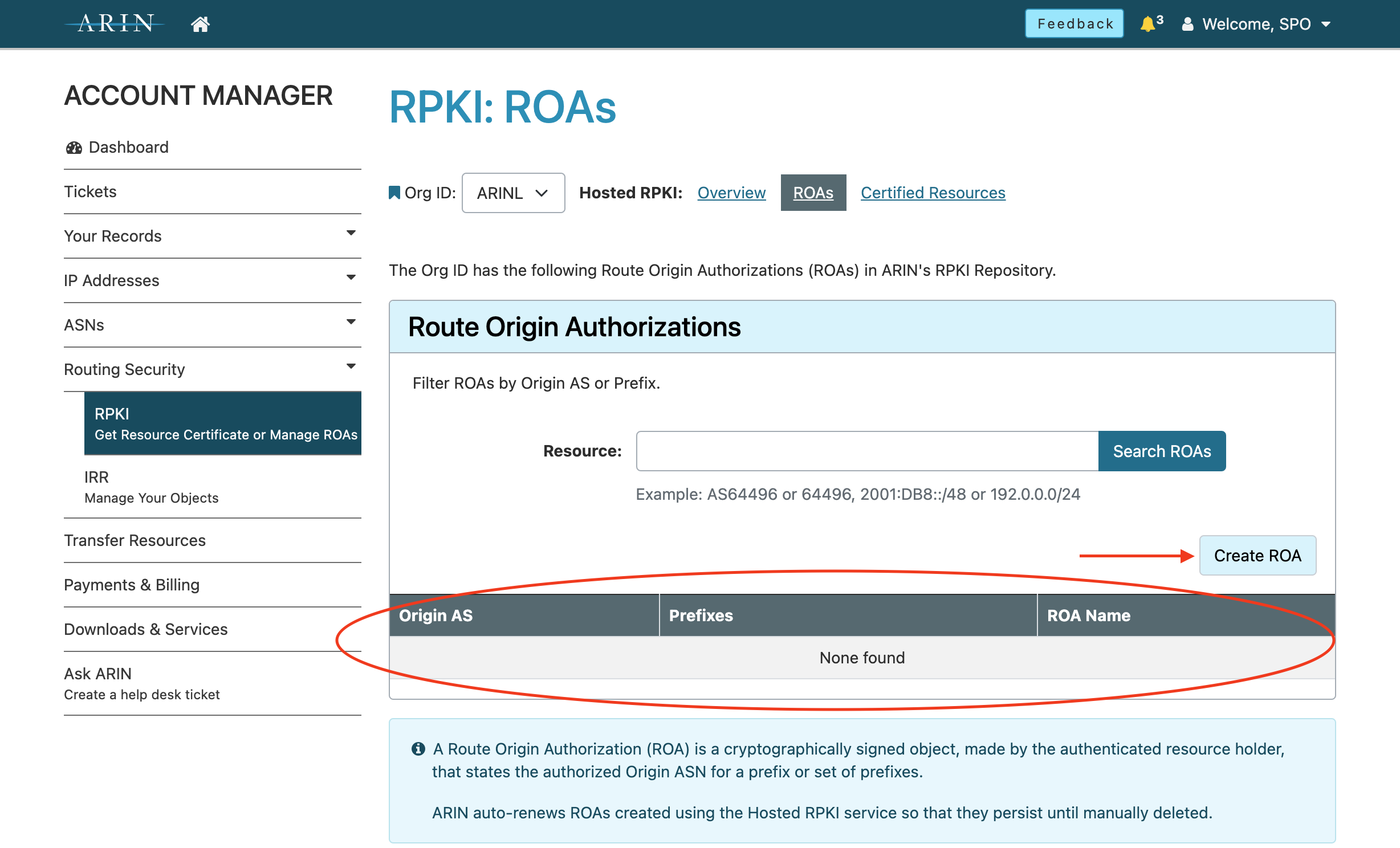Collapse Routing Security menu arrow
Viewport: 1400px width, 848px height.
(x=351, y=366)
